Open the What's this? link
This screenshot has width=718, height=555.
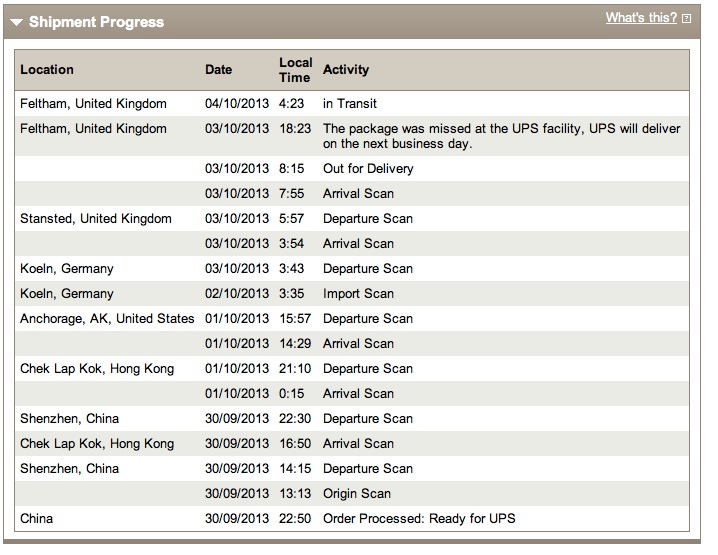coord(641,18)
